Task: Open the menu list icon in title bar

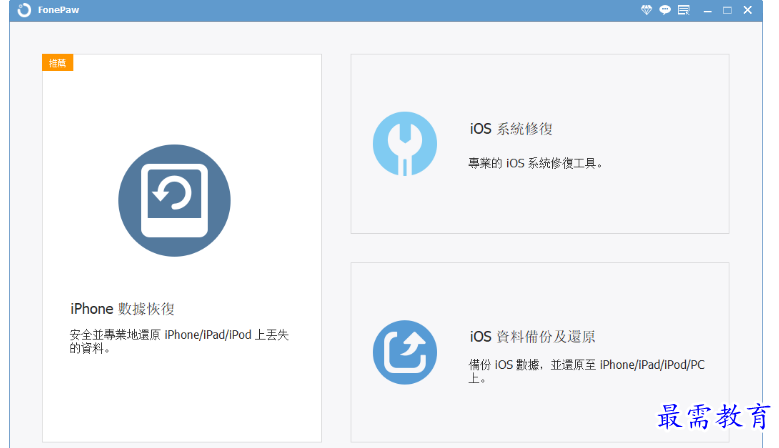Action: click(684, 10)
